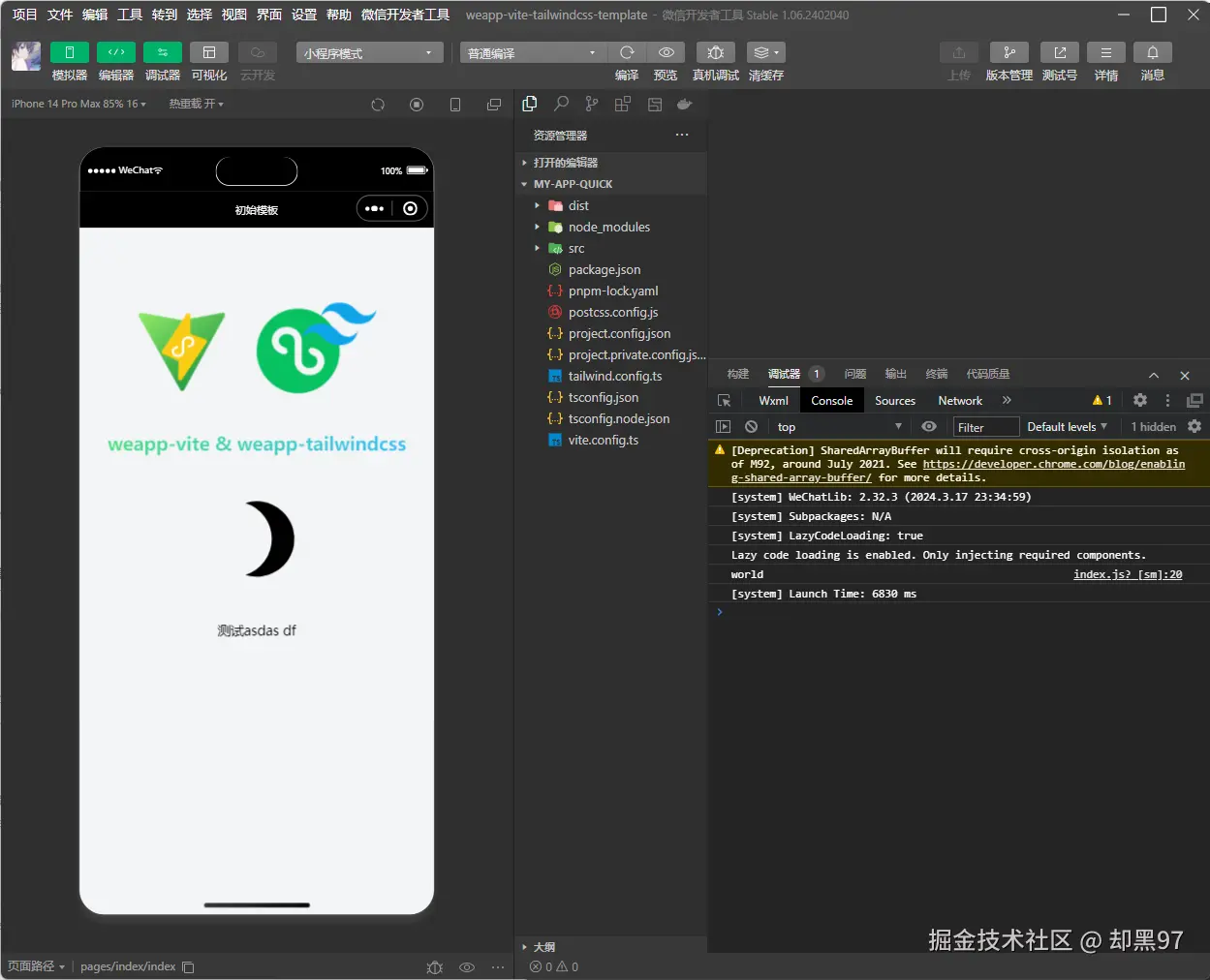Screen dimensions: 1210x980
Task: Expand the 打开的编辑器 section
Action: [611, 163]
